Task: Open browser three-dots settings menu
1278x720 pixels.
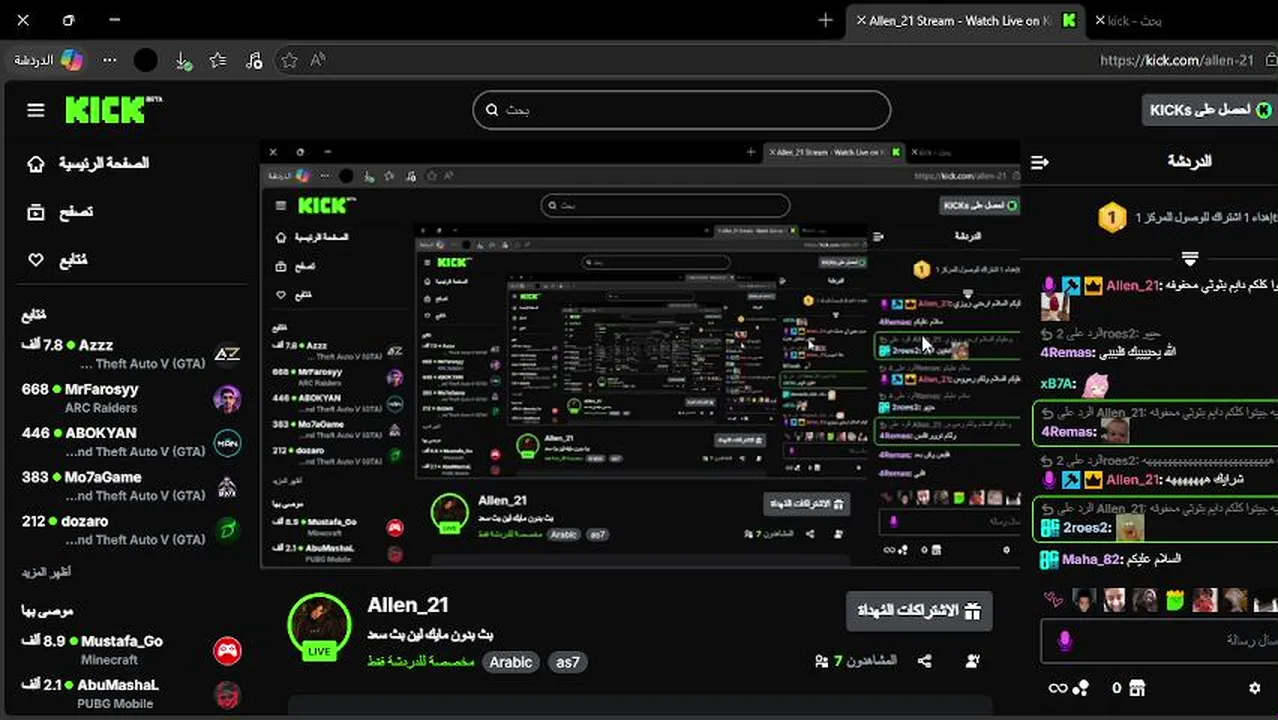Action: (110, 60)
